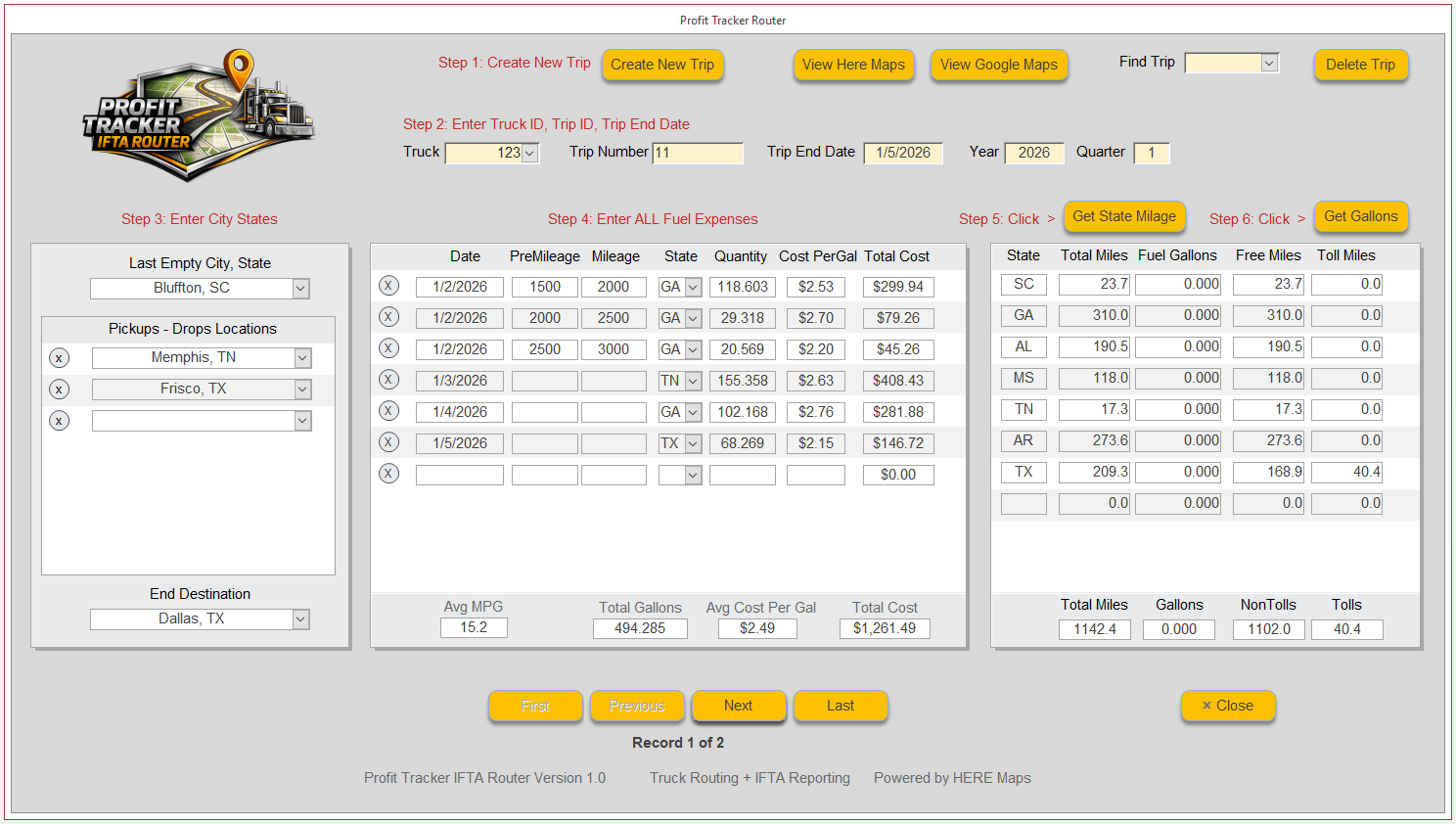The image size is (1456, 824).
Task: Go to the Next record
Action: tap(739, 706)
